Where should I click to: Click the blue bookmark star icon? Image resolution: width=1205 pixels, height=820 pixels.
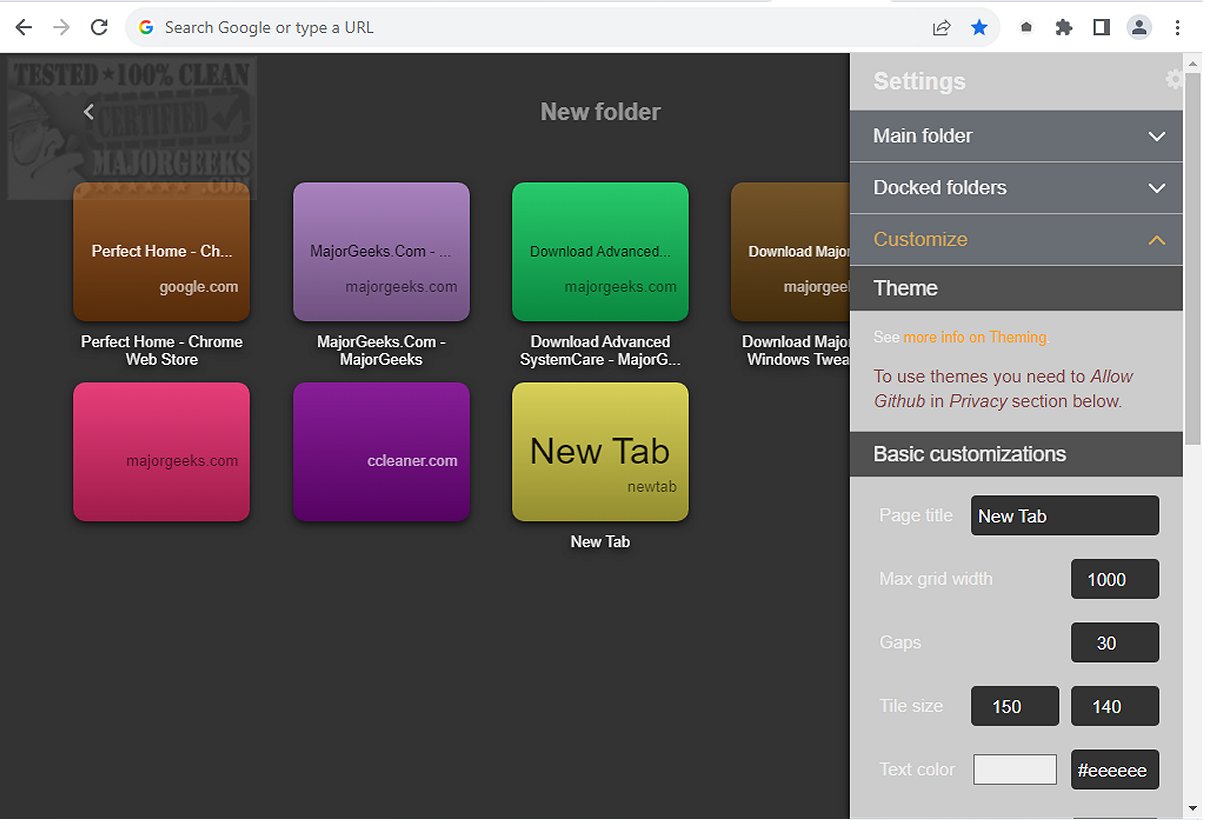click(979, 28)
